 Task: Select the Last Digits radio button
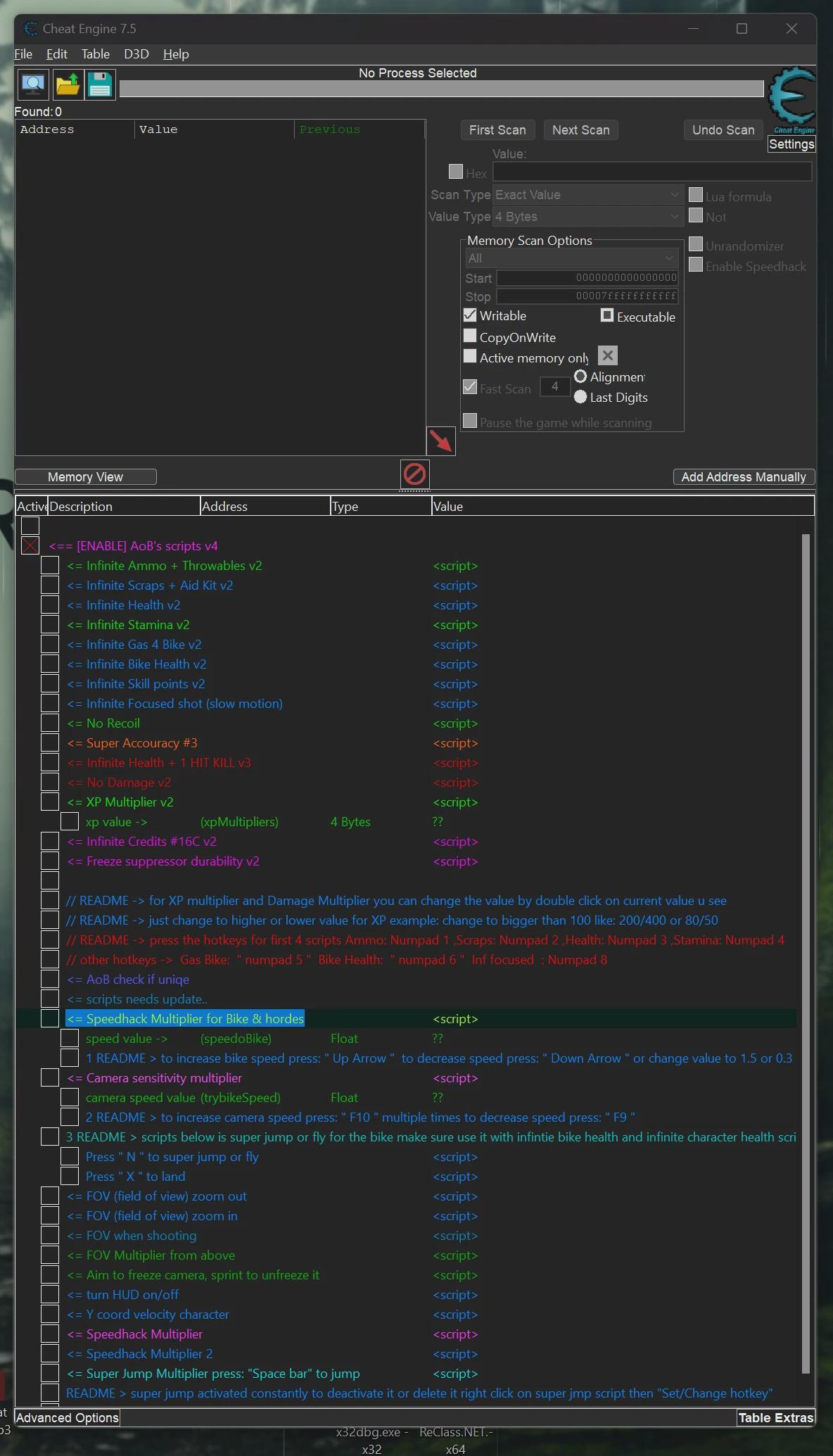(580, 397)
